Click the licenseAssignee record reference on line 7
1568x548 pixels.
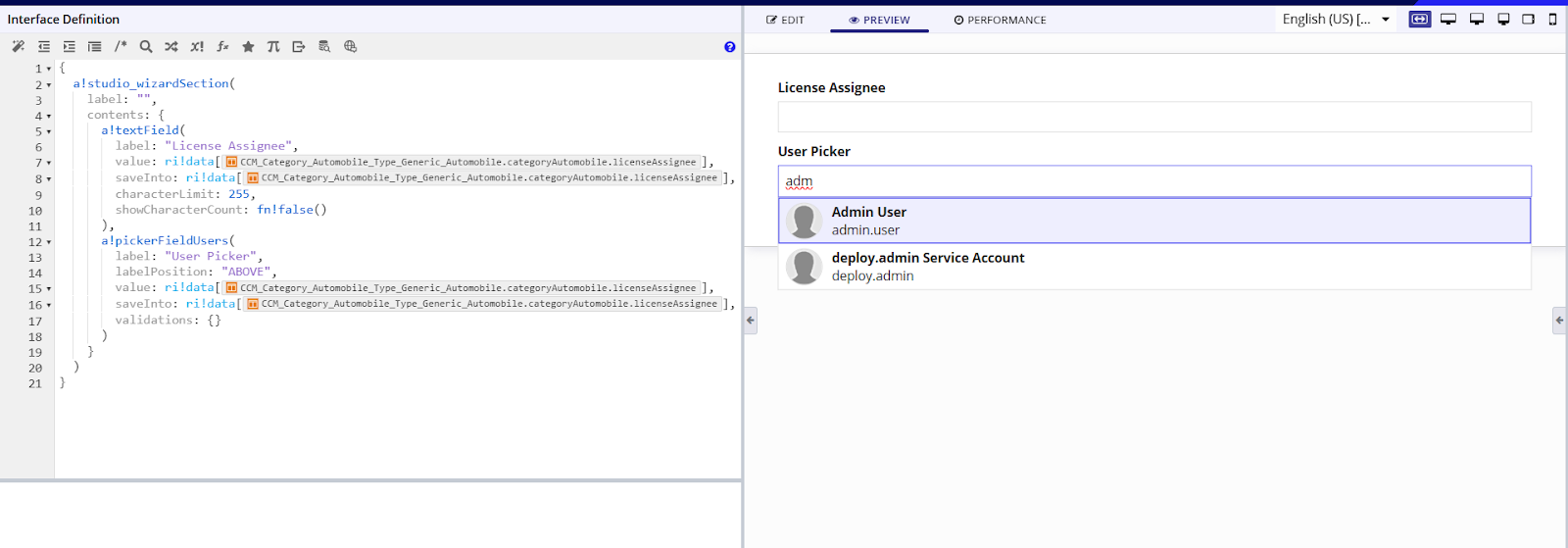tap(461, 162)
